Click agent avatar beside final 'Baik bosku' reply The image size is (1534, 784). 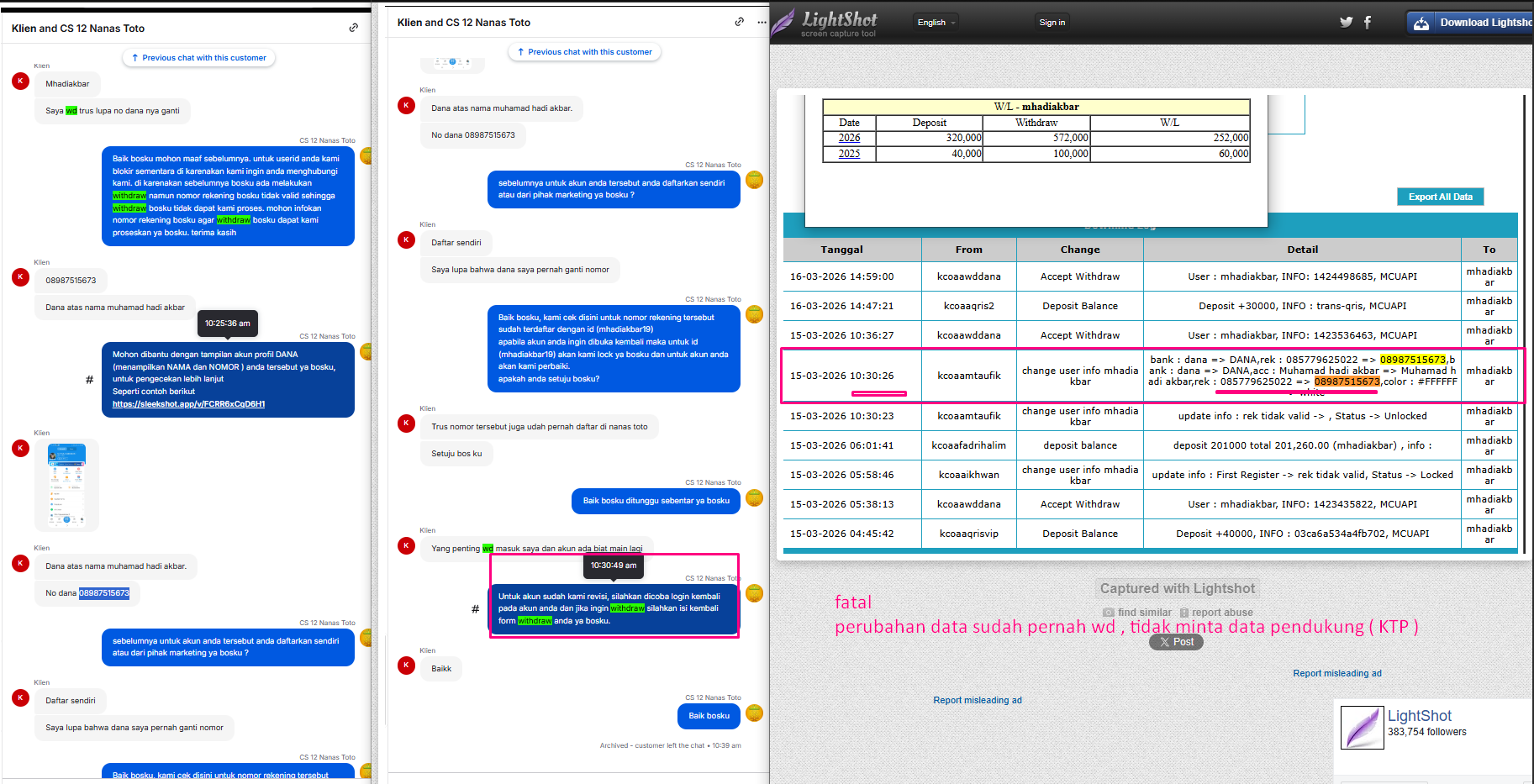click(x=754, y=713)
